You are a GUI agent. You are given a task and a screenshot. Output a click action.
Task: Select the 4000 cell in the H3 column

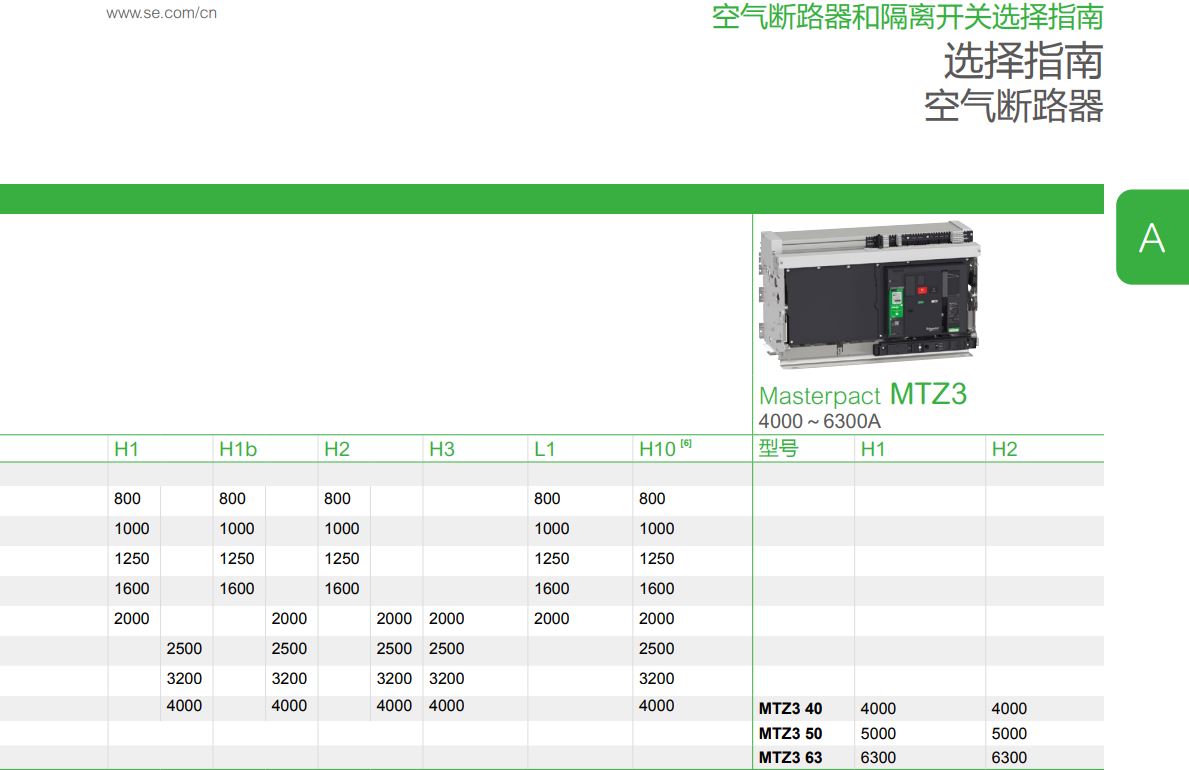447,706
